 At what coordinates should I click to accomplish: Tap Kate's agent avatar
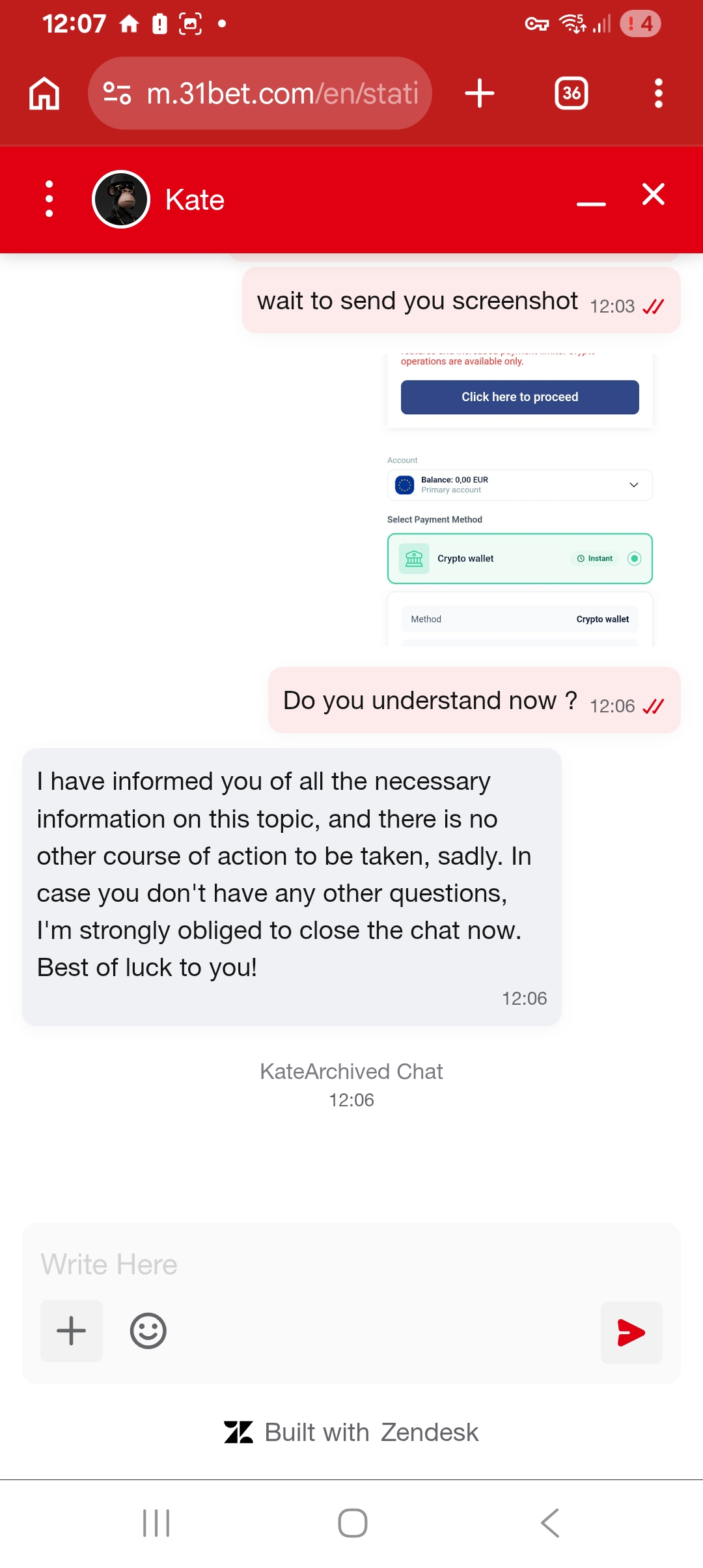click(121, 199)
